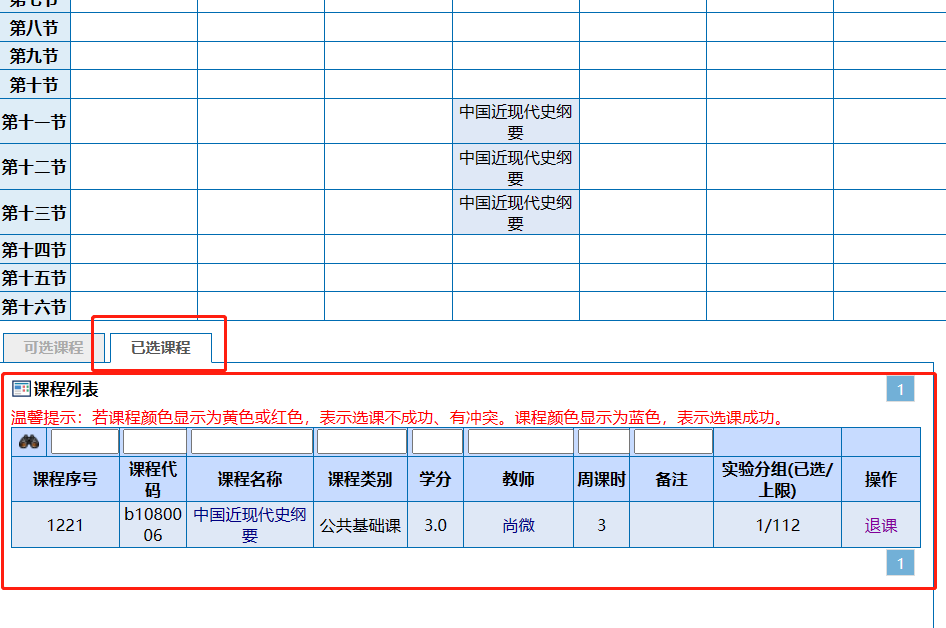Select the 已选课程 tab
Screen dimensions: 946x628
160,347
